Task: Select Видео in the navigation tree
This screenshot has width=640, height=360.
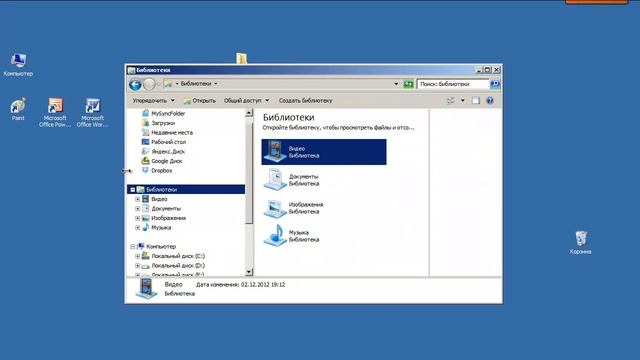Action: click(159, 199)
